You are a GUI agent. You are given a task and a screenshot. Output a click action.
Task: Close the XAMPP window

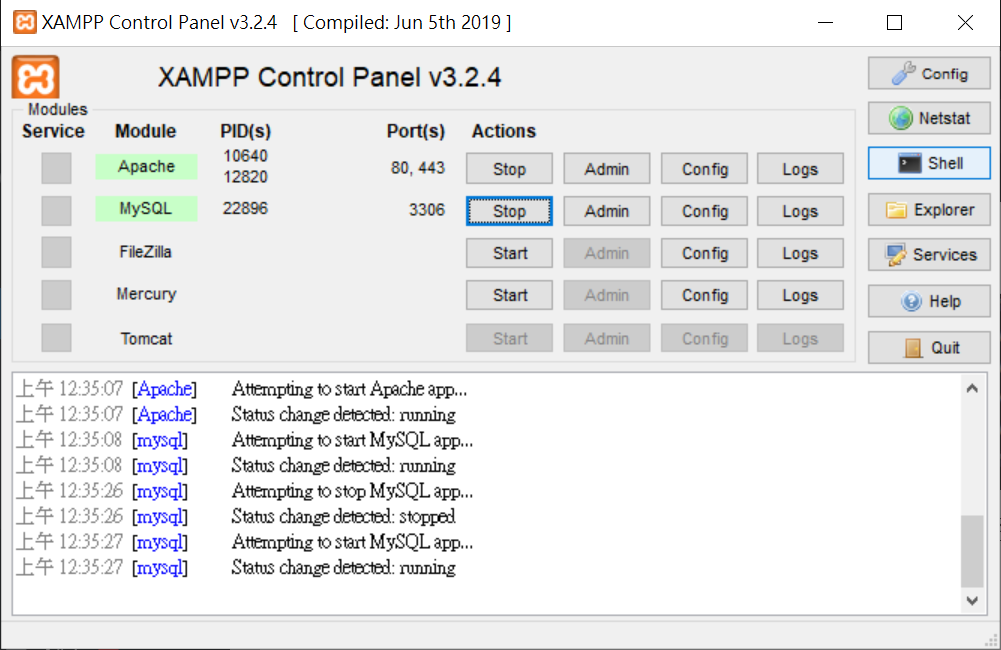tap(965, 22)
